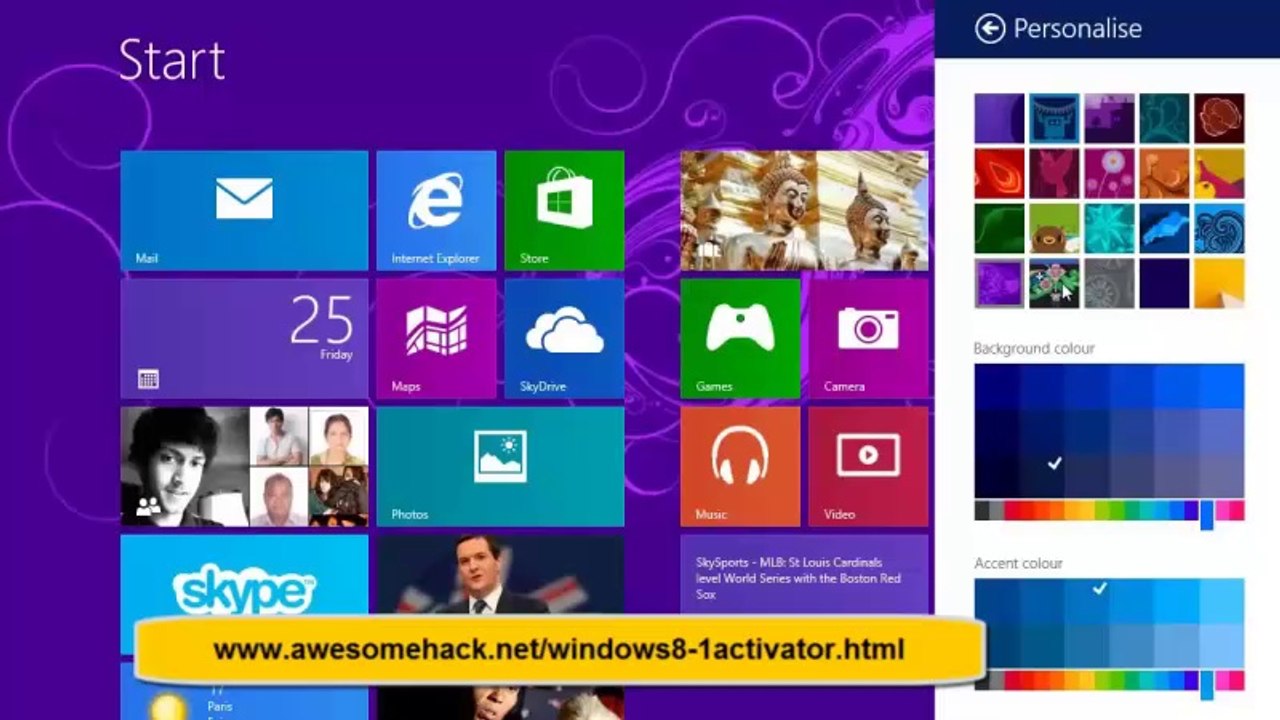1280x720 pixels.
Task: Click the Accent colour hue slider handle
Action: [1207, 683]
